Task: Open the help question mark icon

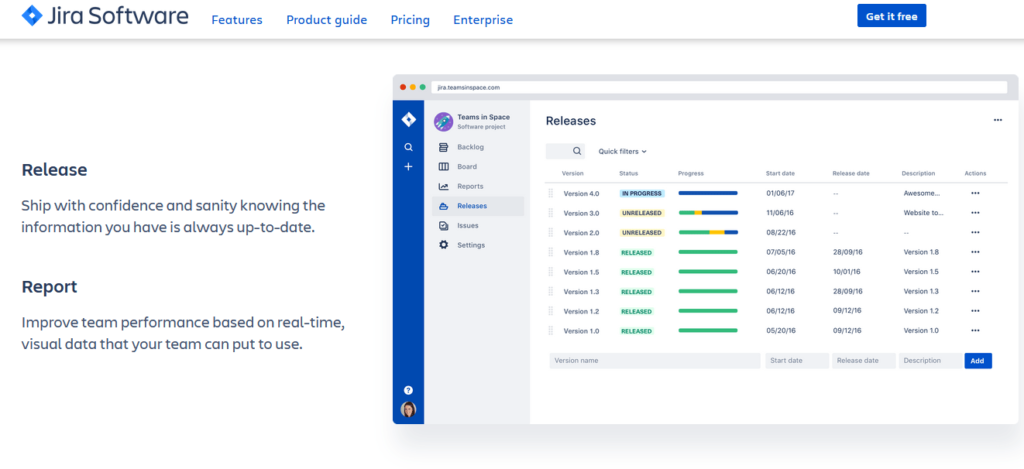Action: coord(408,390)
